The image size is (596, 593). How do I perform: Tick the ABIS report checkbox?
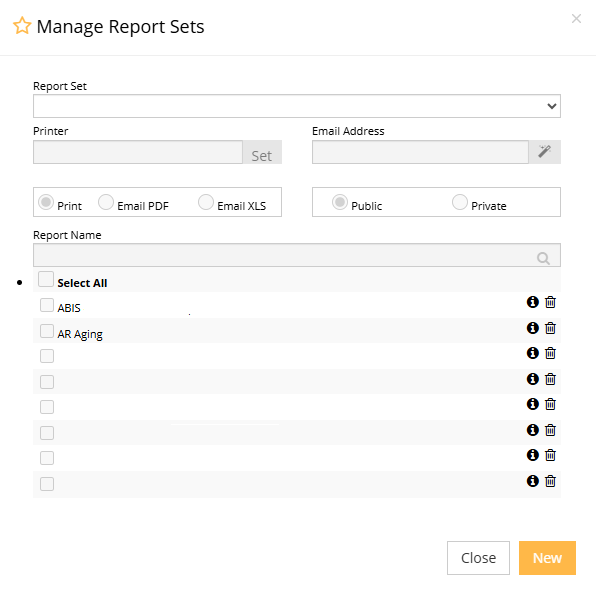coord(47,305)
